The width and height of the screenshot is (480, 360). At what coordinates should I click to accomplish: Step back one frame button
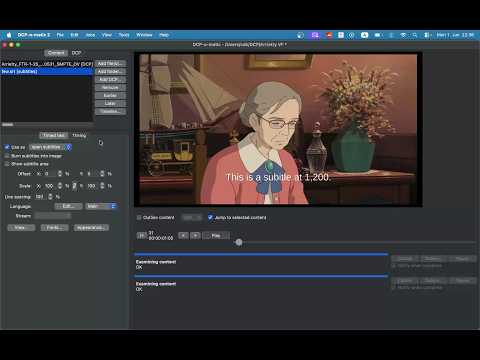[183, 236]
